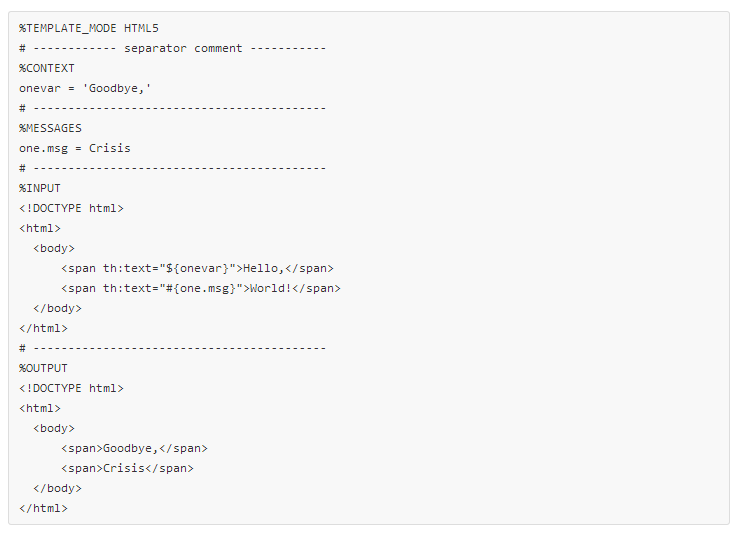Click the DOCTYPE line under %OUTPUT
The height and width of the screenshot is (533, 736).
coord(71,388)
